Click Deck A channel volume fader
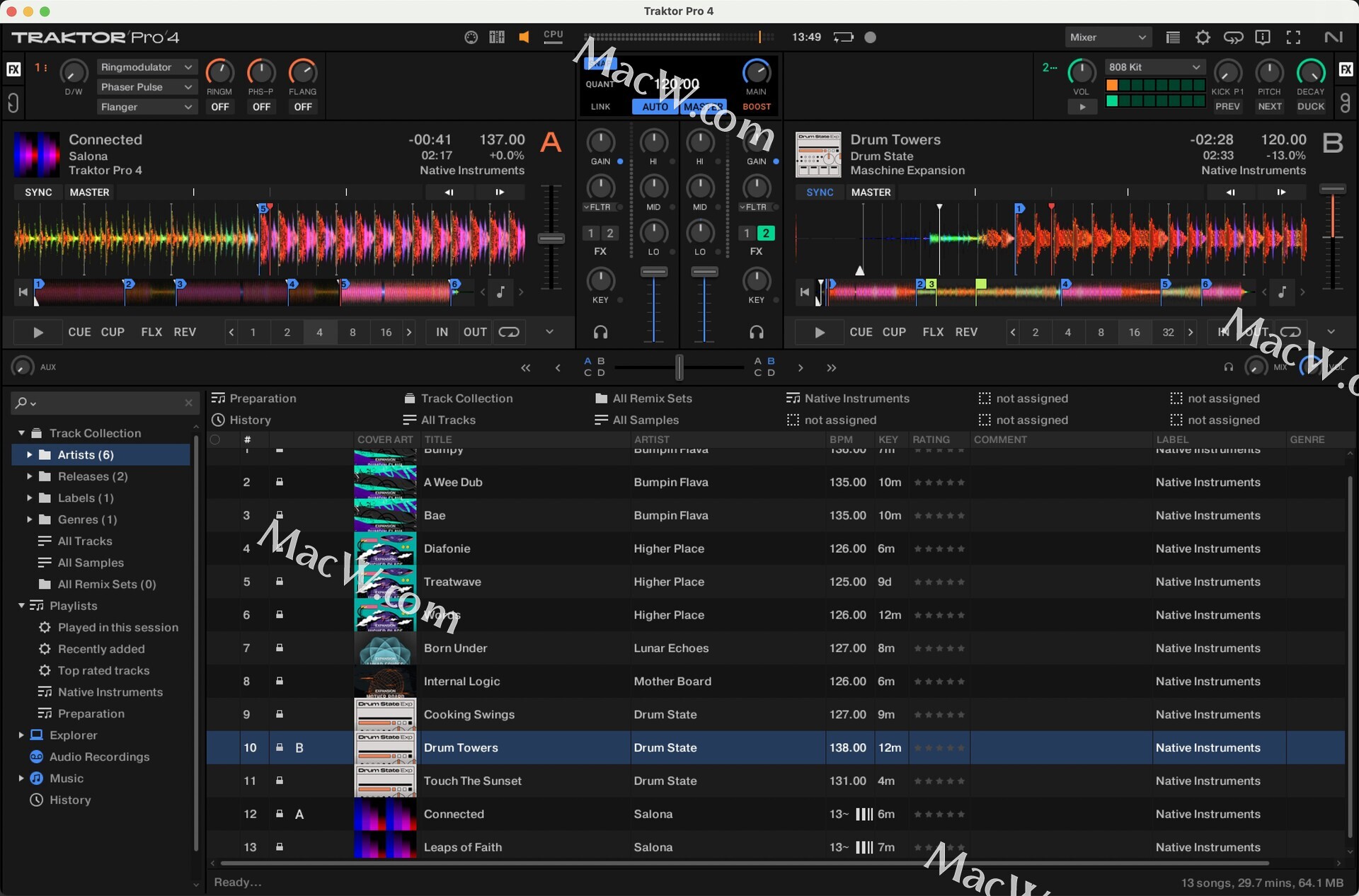1359x896 pixels. point(653,272)
